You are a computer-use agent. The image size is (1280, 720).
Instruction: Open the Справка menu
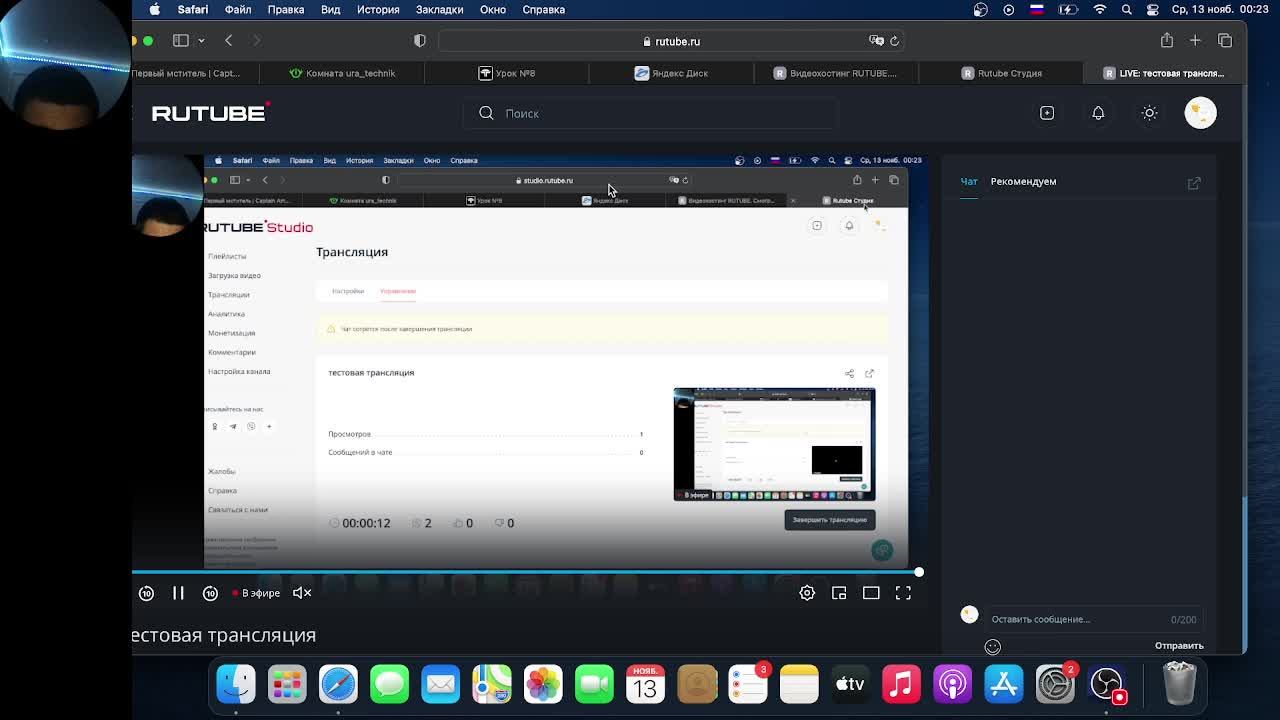(543, 9)
